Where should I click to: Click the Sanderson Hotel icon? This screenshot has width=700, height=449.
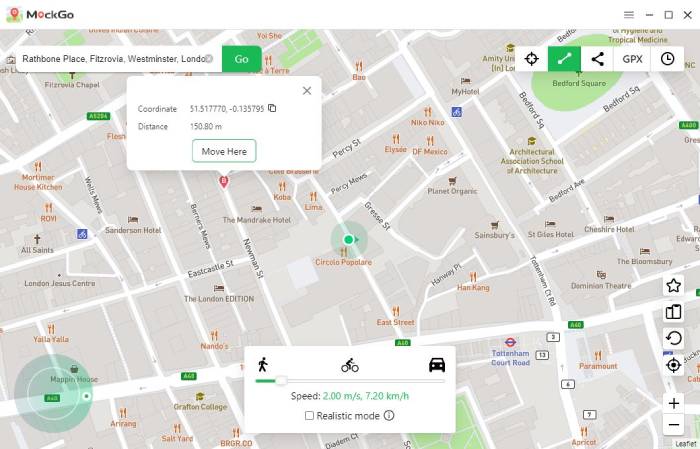pyautogui.click(x=133, y=220)
